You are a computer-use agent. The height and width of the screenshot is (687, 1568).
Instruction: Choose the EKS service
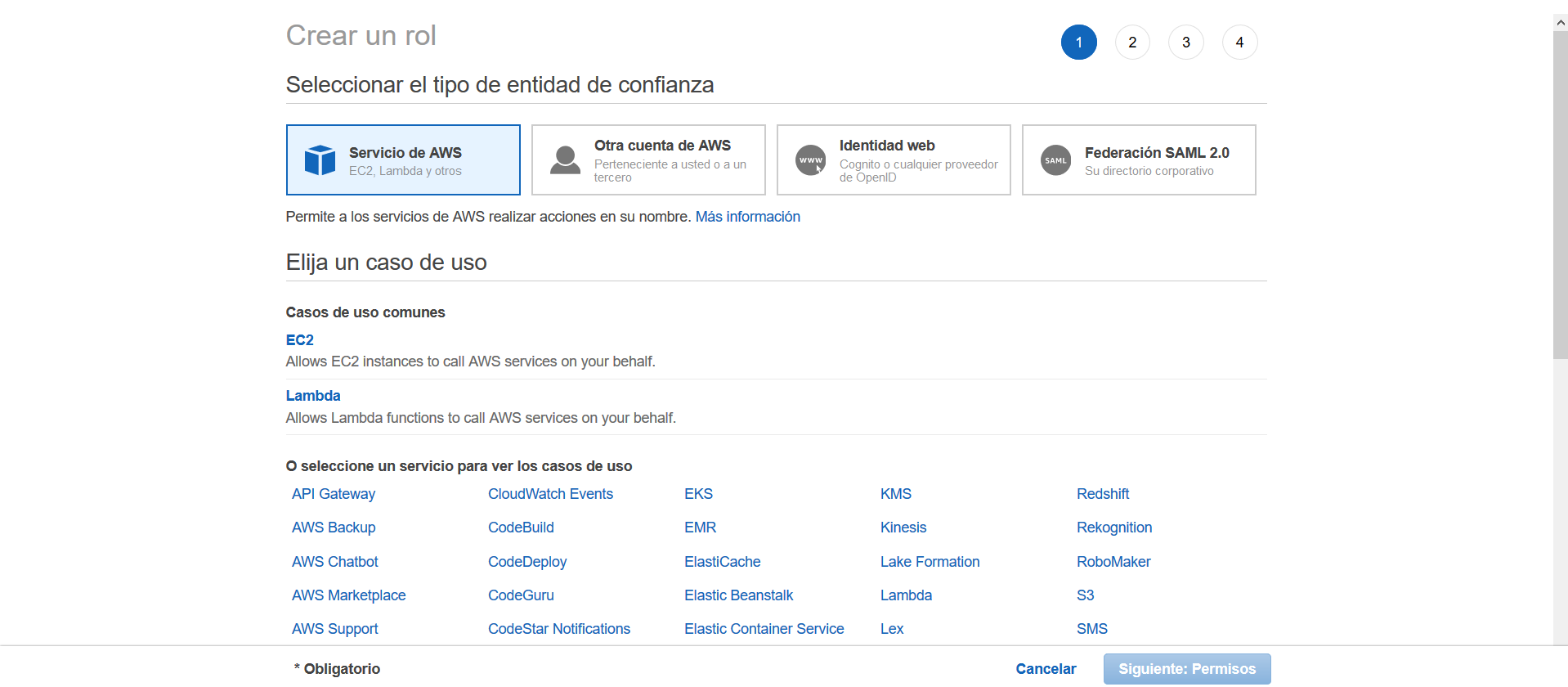[698, 494]
